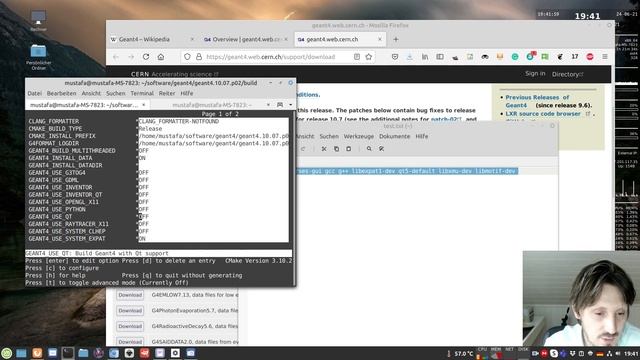Image resolution: width=640 pixels, height=360 pixels.
Task: Open the CERN Directory link
Action: pos(567,74)
